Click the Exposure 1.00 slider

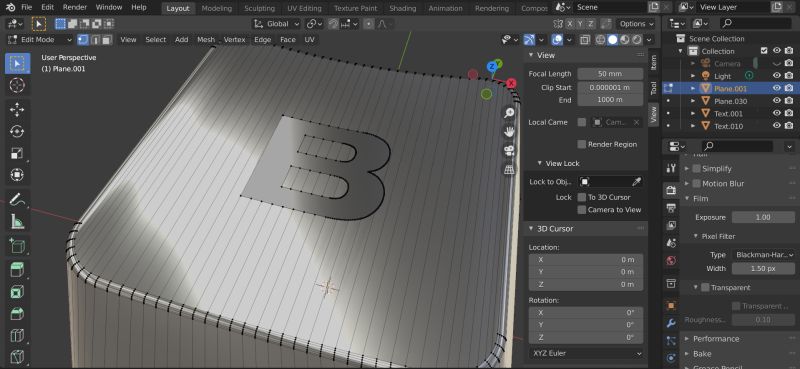pyautogui.click(x=763, y=217)
